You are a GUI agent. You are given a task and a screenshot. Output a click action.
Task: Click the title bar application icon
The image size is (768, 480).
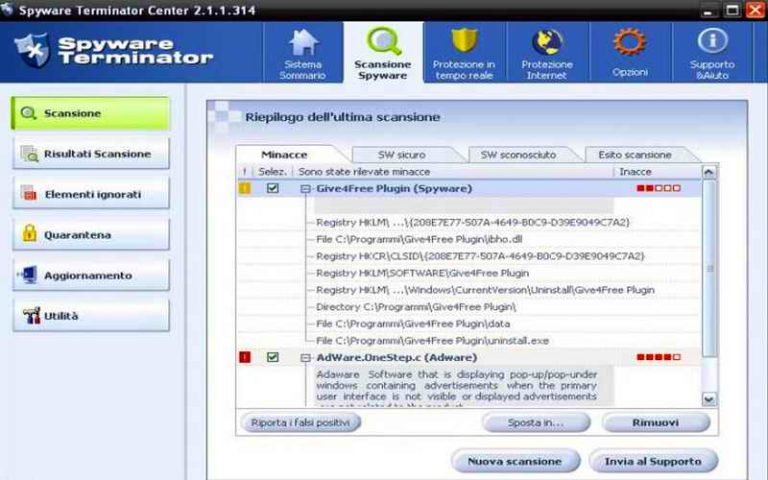[7, 9]
